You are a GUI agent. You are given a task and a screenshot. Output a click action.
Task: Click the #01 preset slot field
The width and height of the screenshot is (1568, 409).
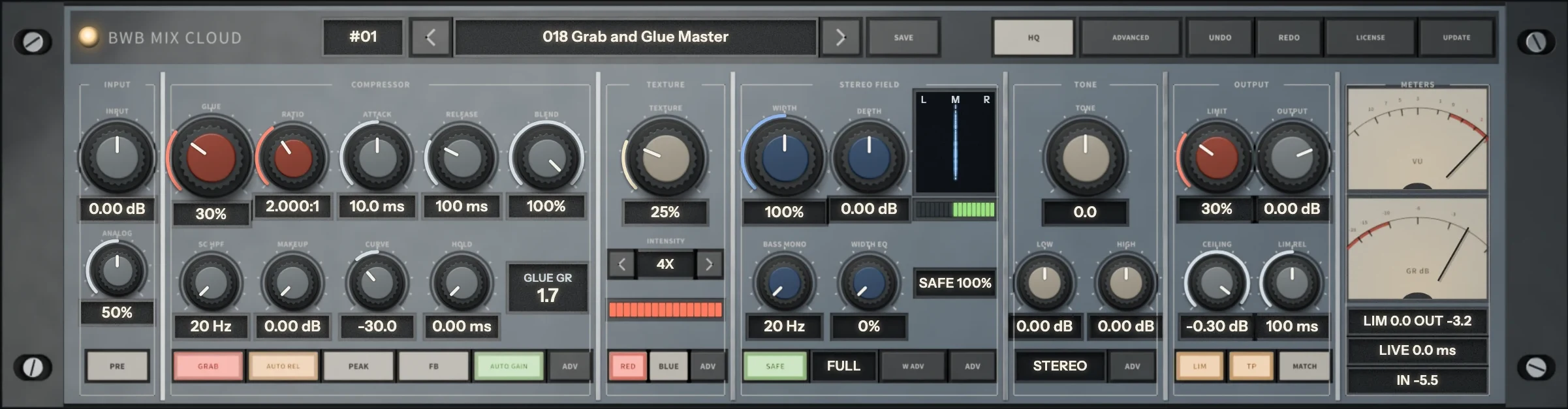pos(363,37)
